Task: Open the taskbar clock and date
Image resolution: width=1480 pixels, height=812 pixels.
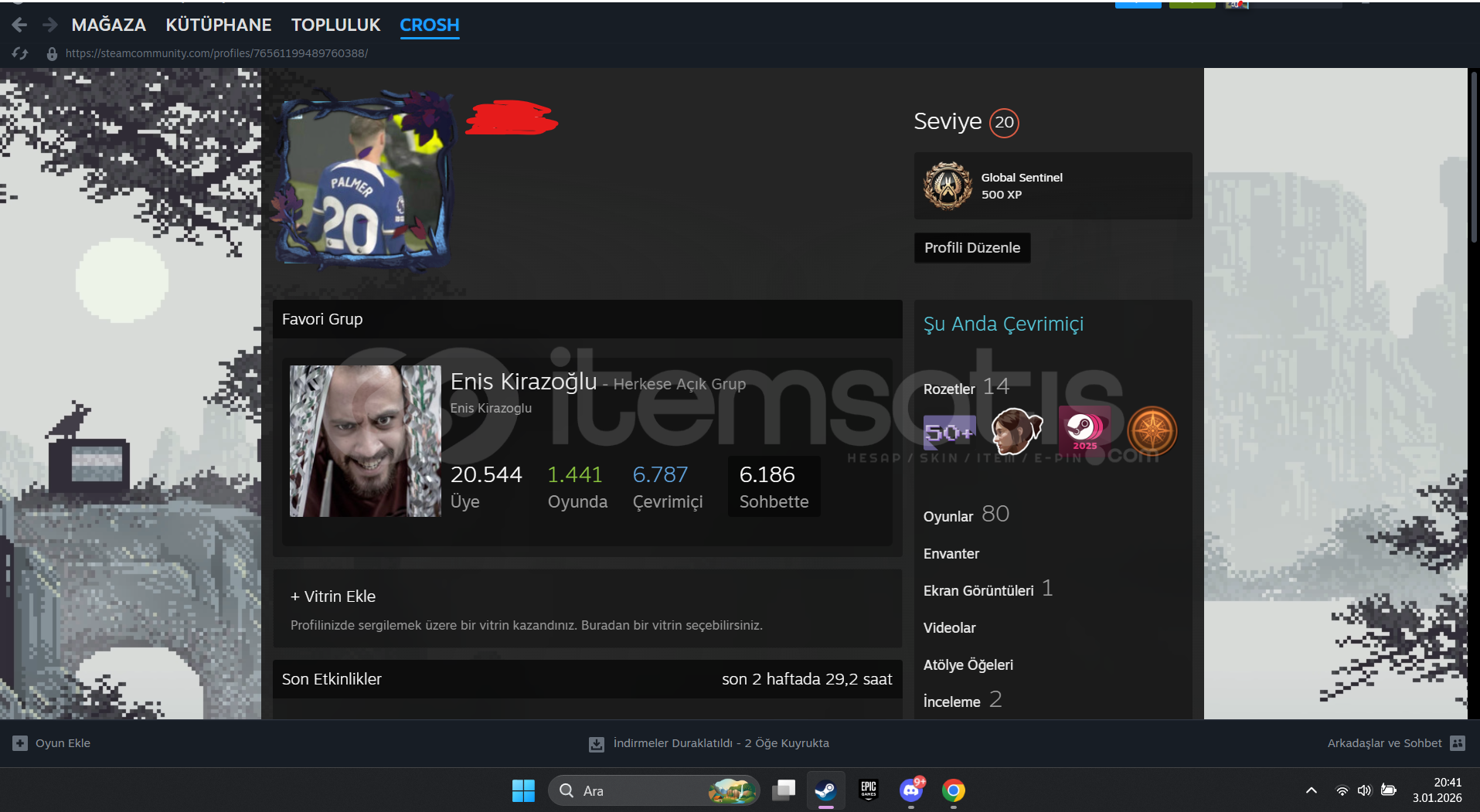Action: [1437, 790]
